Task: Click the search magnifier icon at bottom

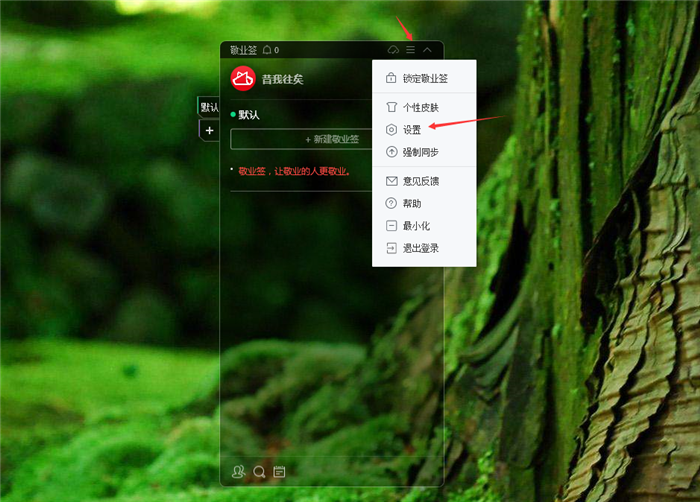Action: (x=258, y=471)
